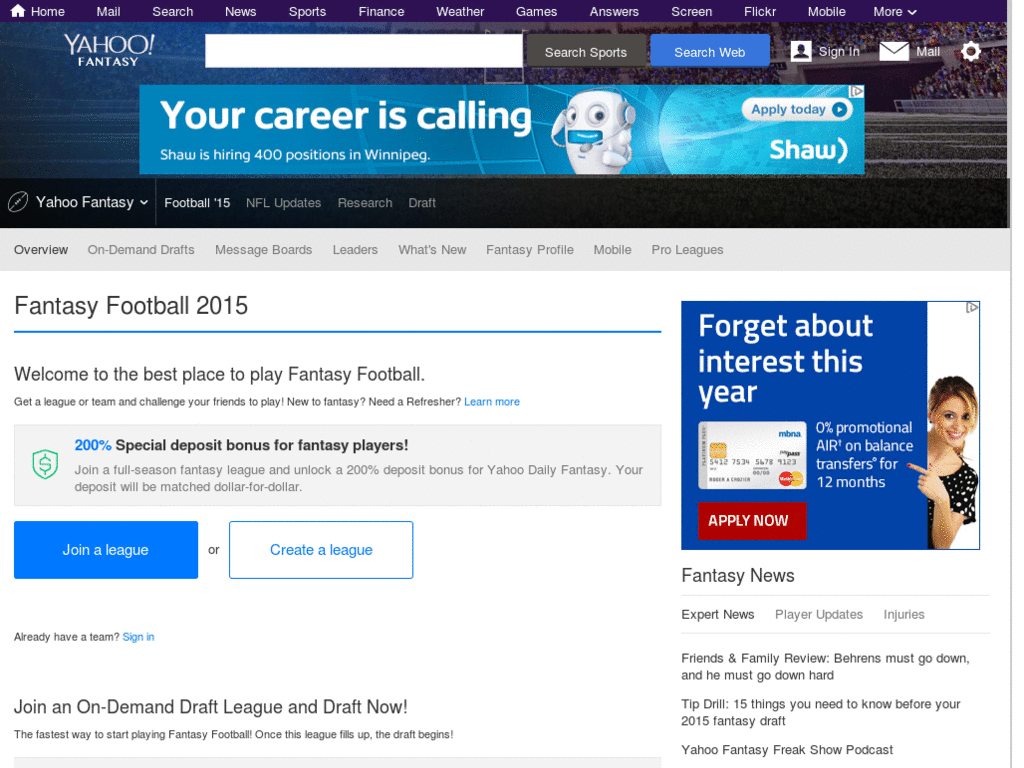Open the Message Boards sub-tab
Screen dimensions: 1024x768
(x=263, y=249)
